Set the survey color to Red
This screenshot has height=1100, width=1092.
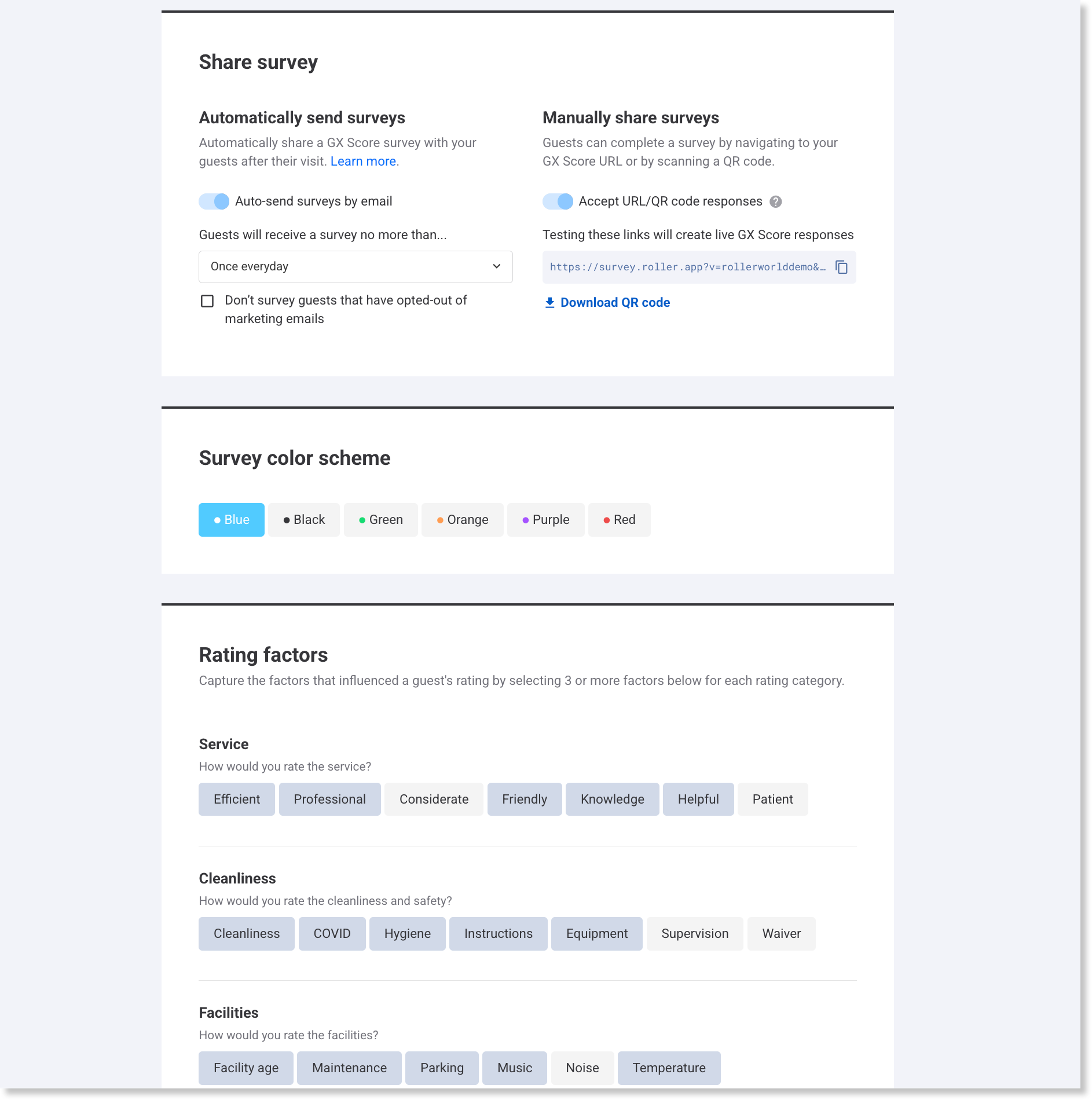click(619, 520)
